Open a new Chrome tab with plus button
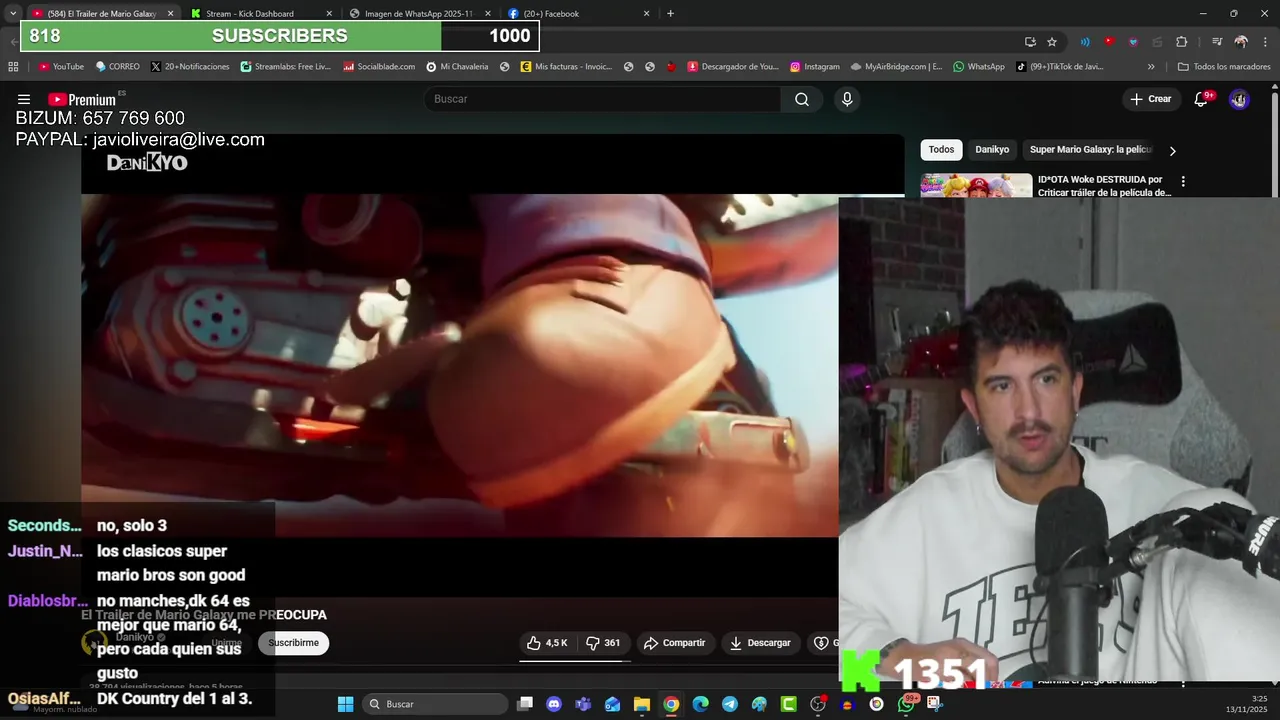1280x720 pixels. pos(670,14)
